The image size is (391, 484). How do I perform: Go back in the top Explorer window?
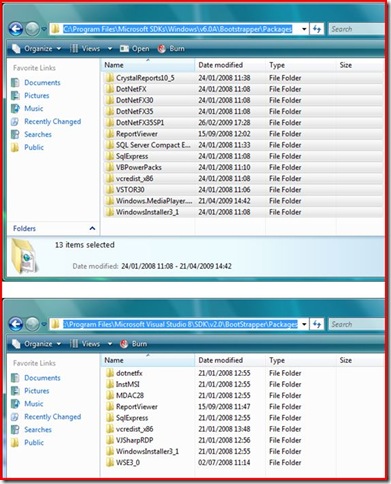[16, 29]
